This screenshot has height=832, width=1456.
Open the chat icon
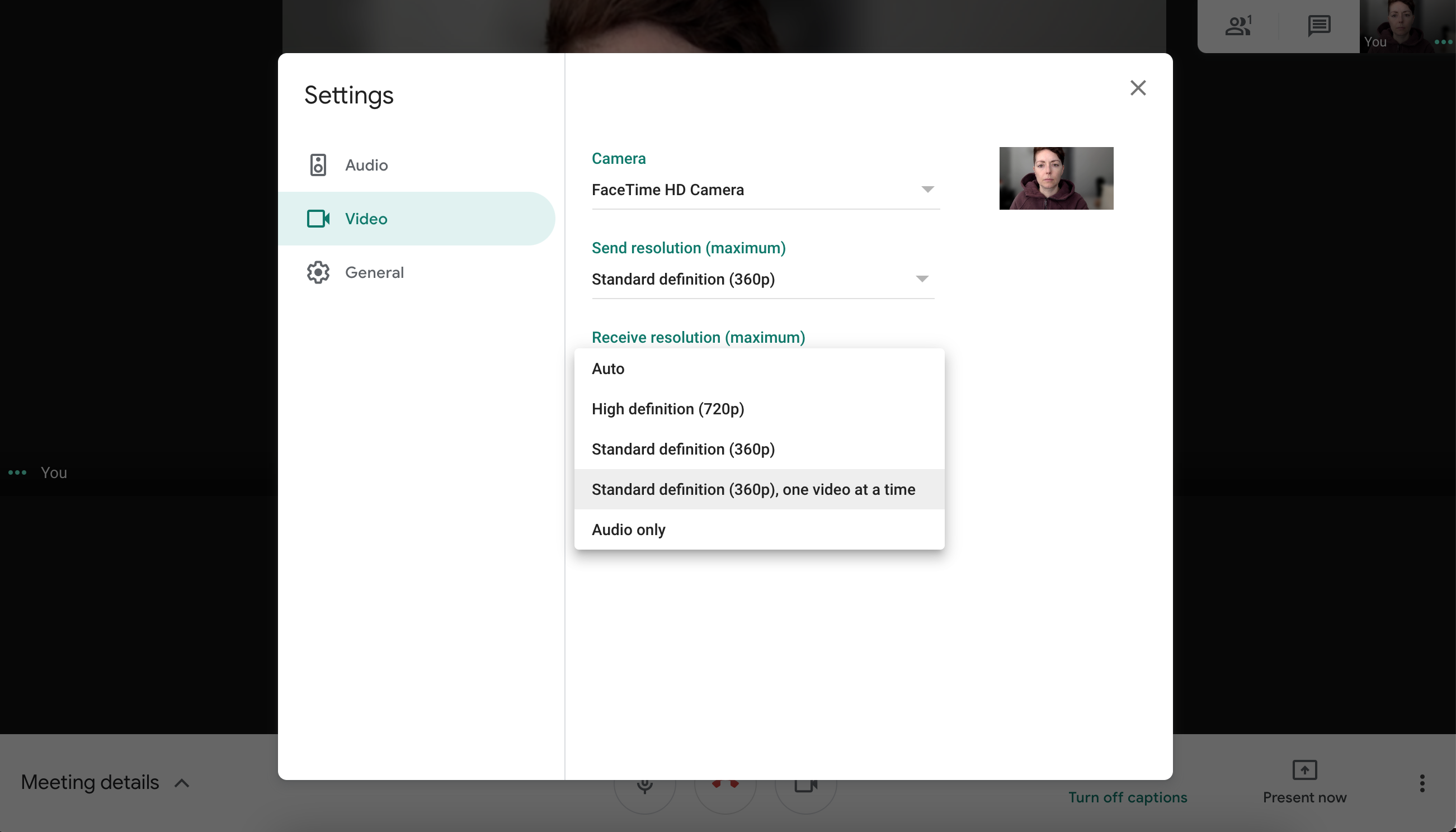pos(1319,26)
